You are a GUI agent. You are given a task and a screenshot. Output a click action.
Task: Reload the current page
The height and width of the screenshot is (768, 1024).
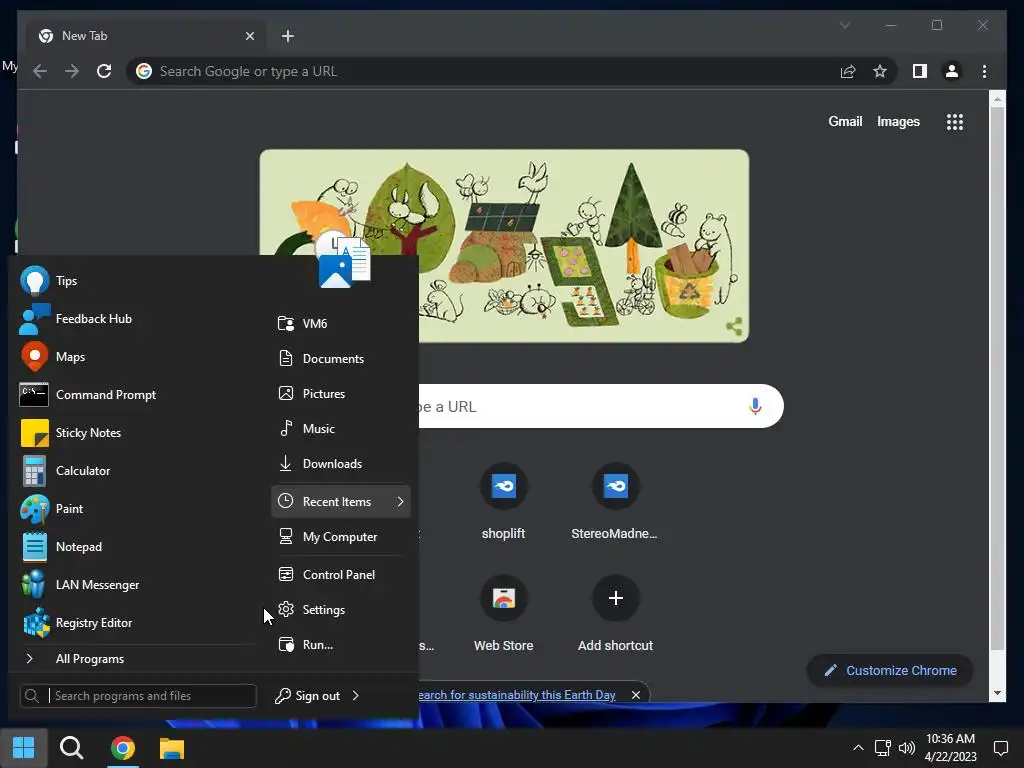click(104, 71)
